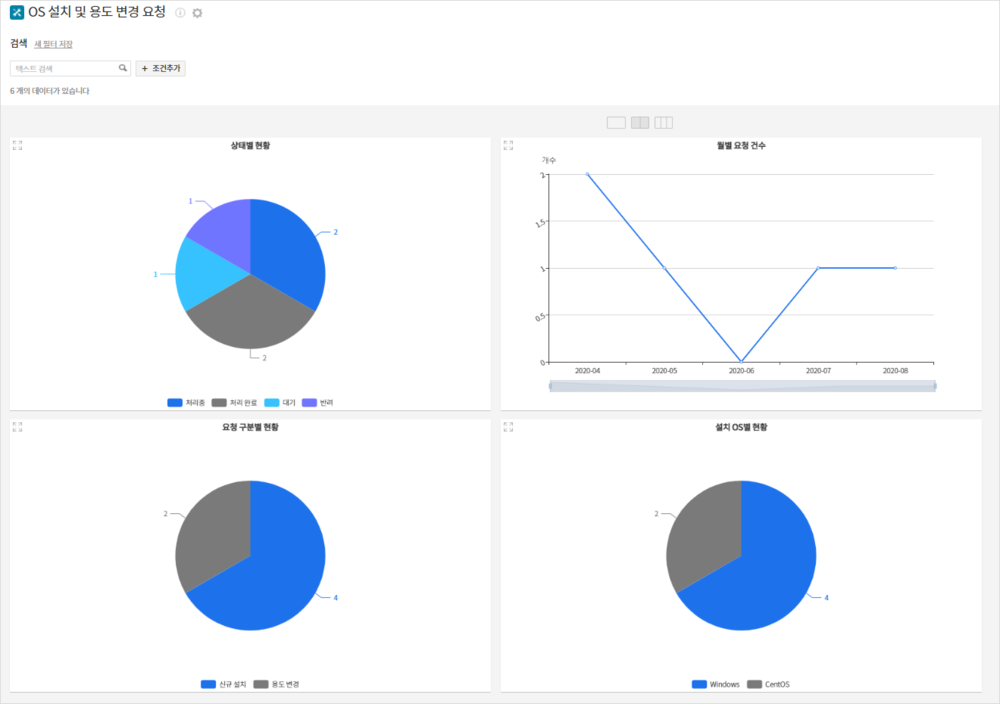Toggle the 용도 변경 legend item
The image size is (1000, 704).
276,684
